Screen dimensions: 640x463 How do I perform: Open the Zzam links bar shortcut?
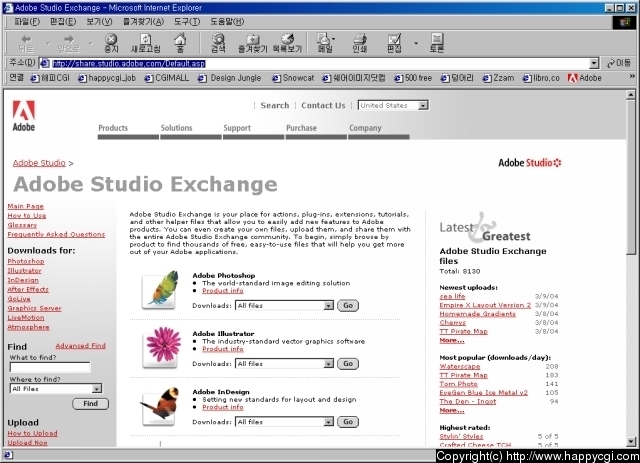(498, 78)
